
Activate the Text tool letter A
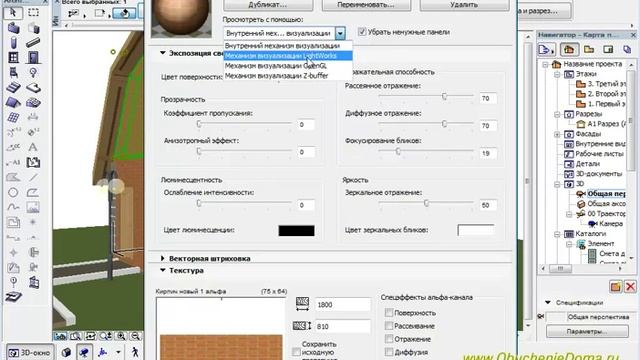(x=33, y=147)
